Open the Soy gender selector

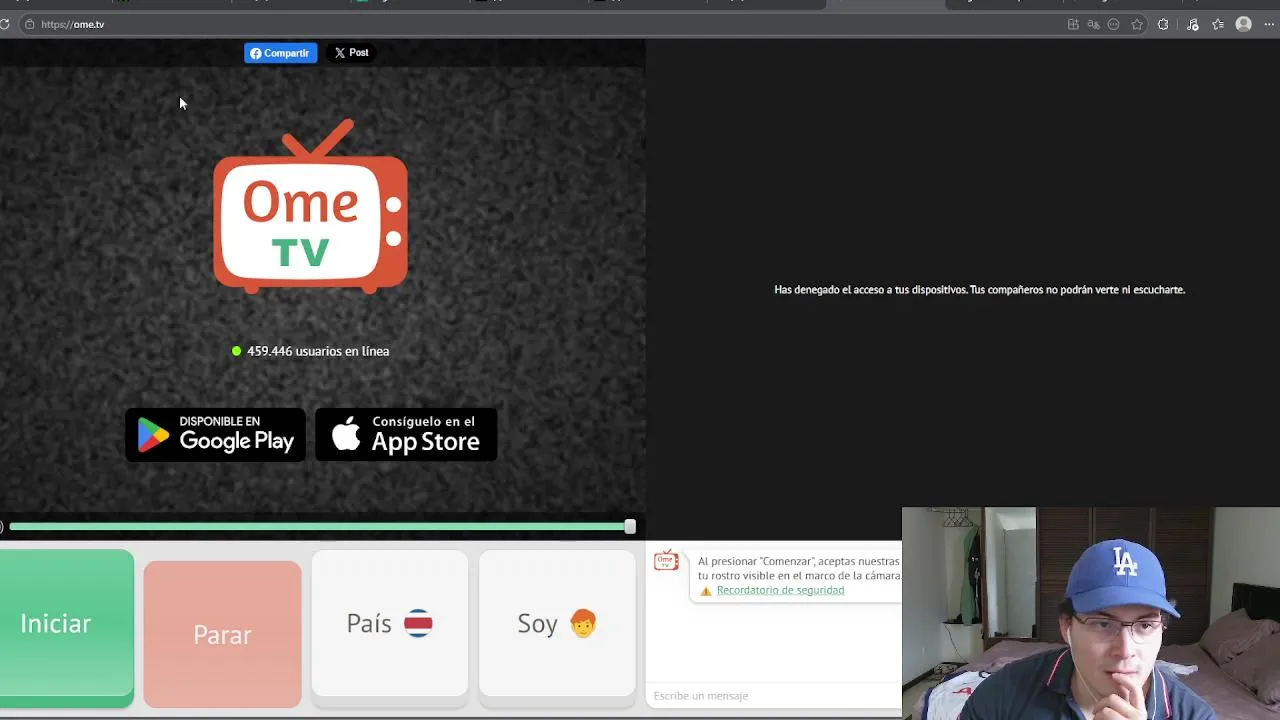point(557,623)
